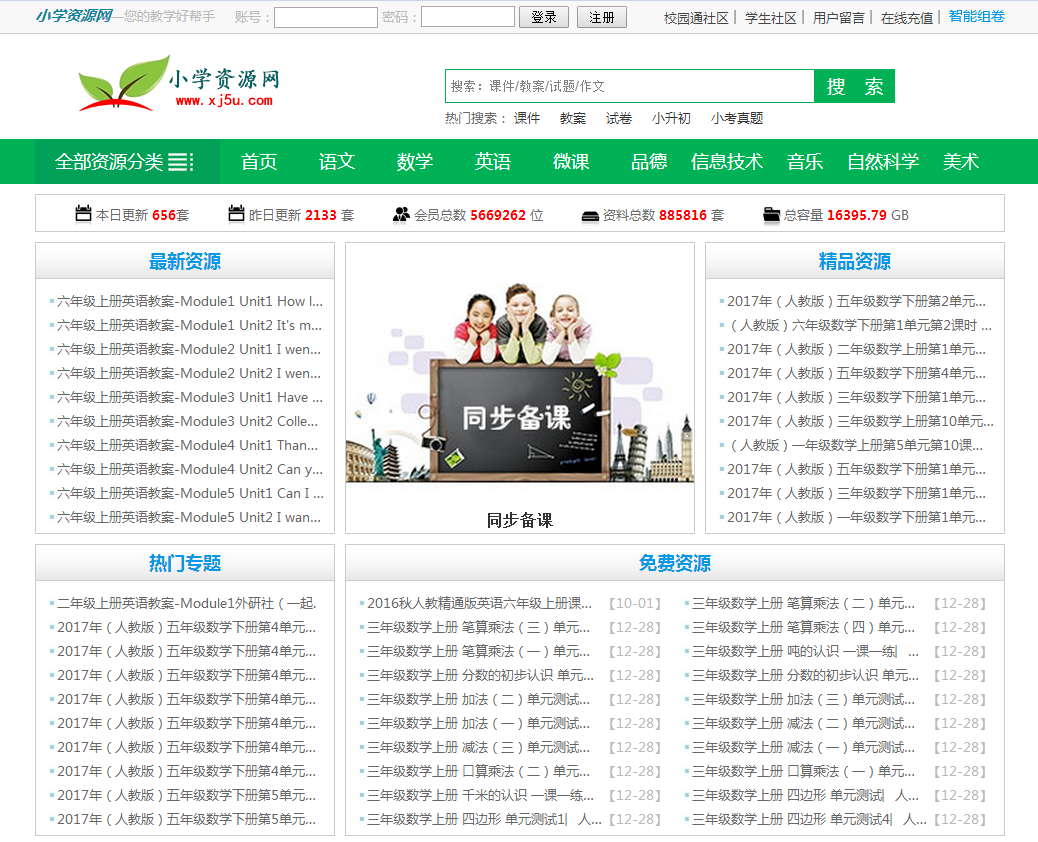This screenshot has width=1038, height=842.
Task: Focus the 账号 input field
Action: 325,18
